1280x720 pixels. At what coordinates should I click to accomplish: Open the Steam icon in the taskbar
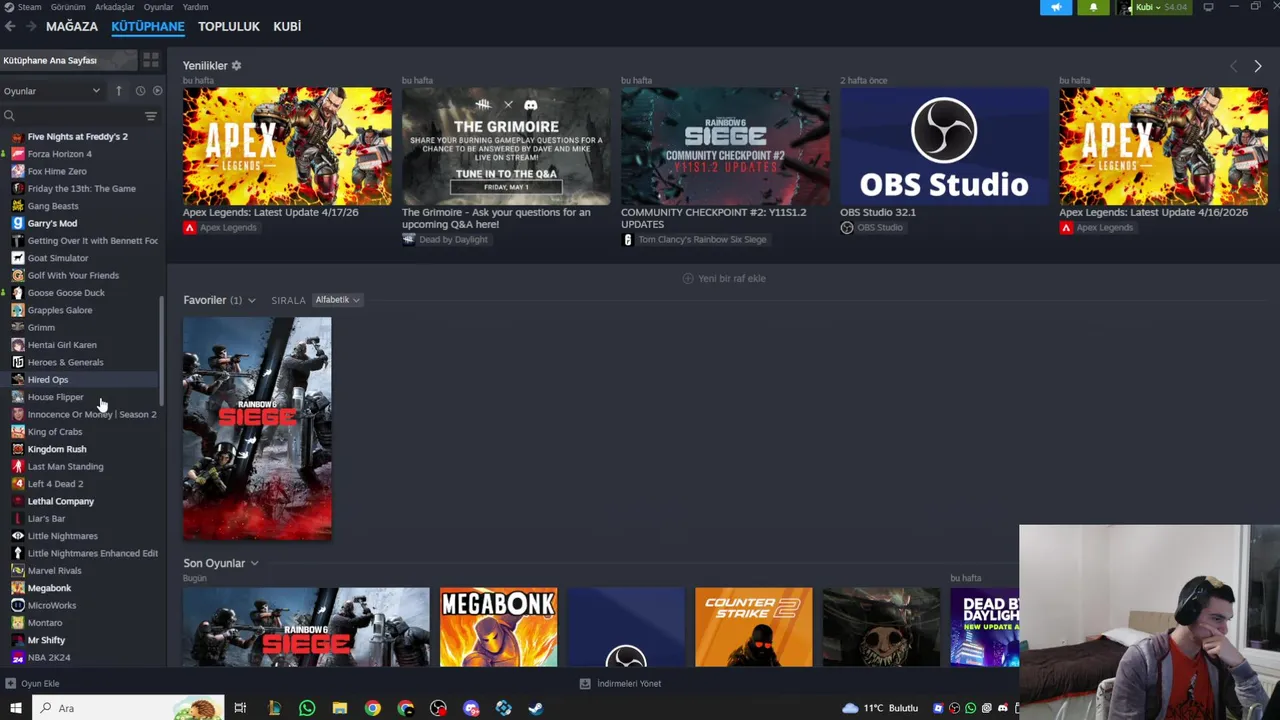pyautogui.click(x=536, y=708)
